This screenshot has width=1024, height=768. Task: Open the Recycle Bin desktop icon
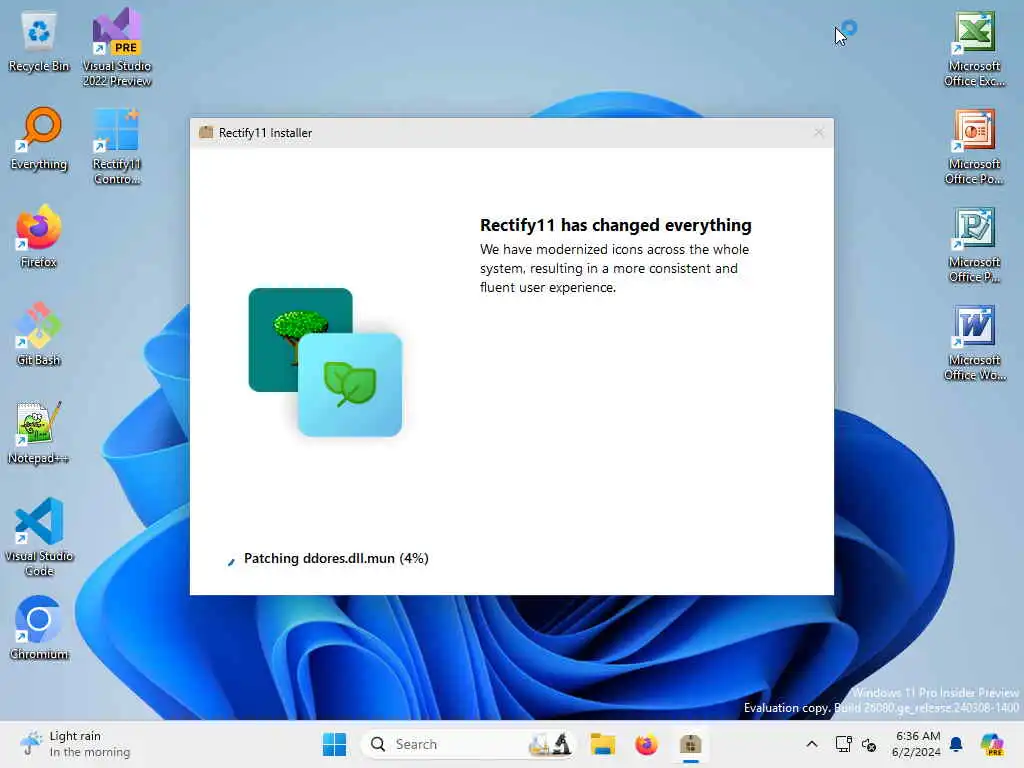click(39, 42)
